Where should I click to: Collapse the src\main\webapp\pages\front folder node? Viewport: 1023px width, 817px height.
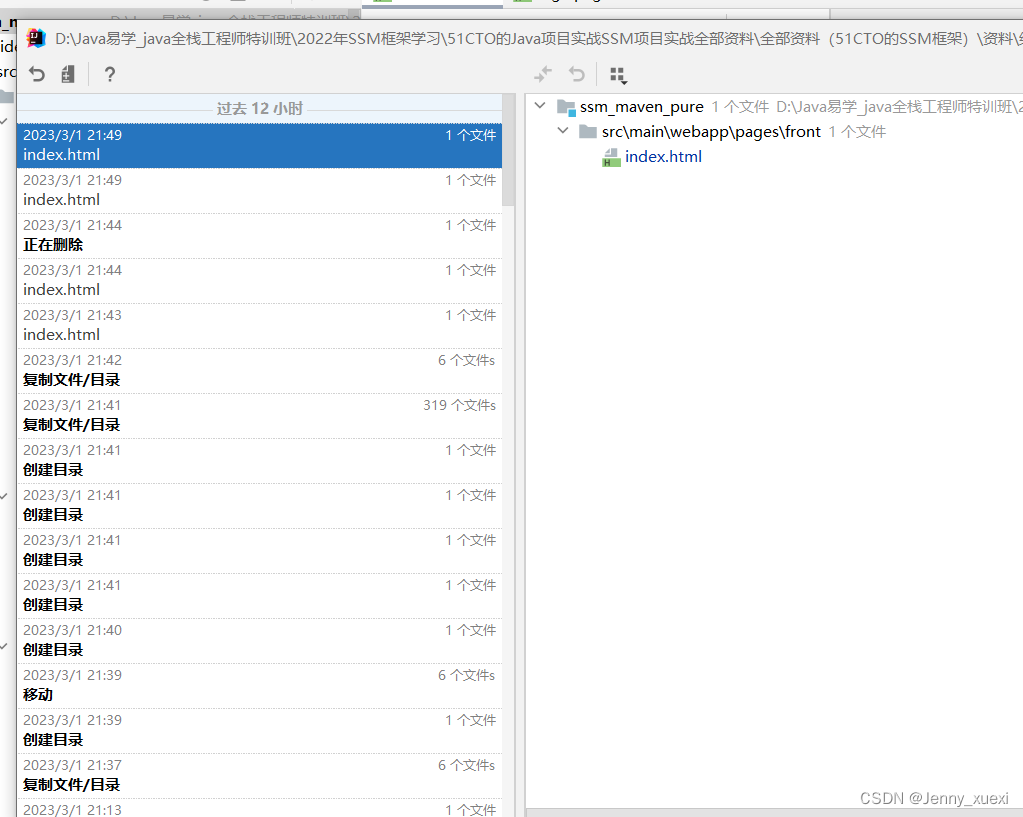[563, 131]
